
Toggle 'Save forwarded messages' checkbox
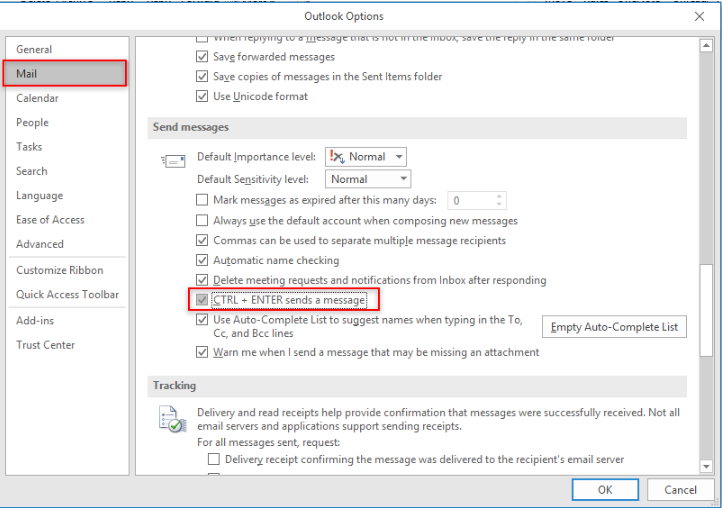coord(203,57)
